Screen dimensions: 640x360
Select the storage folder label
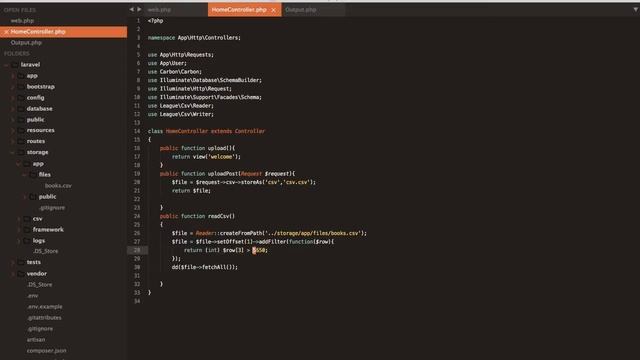38,152
